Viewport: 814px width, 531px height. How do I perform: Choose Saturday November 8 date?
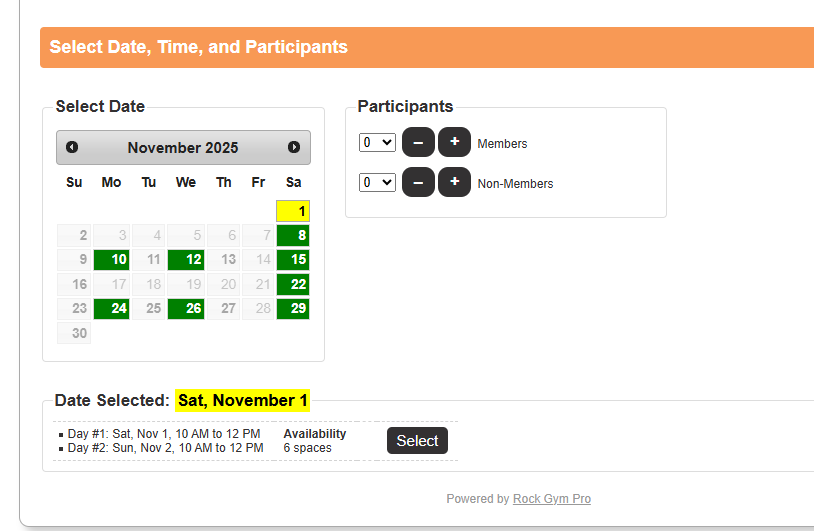(x=293, y=236)
